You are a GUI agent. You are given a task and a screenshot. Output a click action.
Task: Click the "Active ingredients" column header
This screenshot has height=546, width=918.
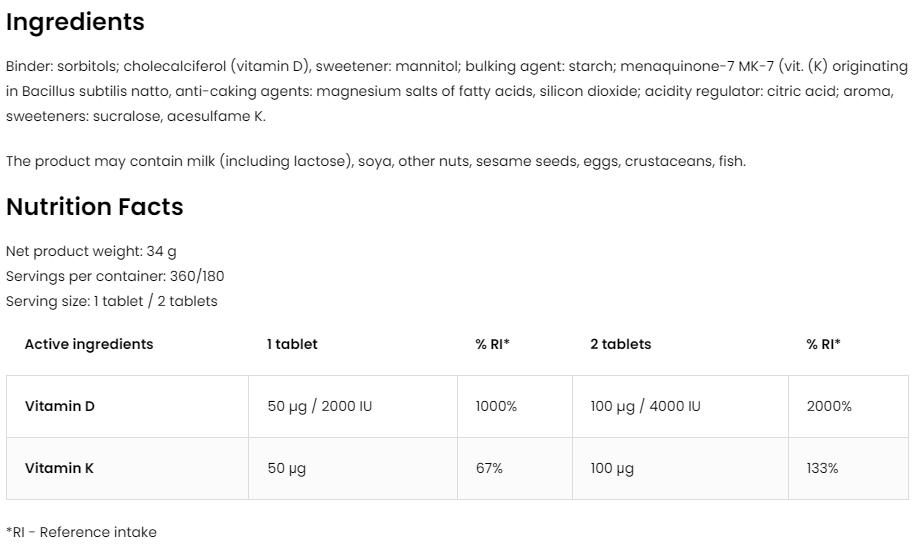tap(89, 344)
